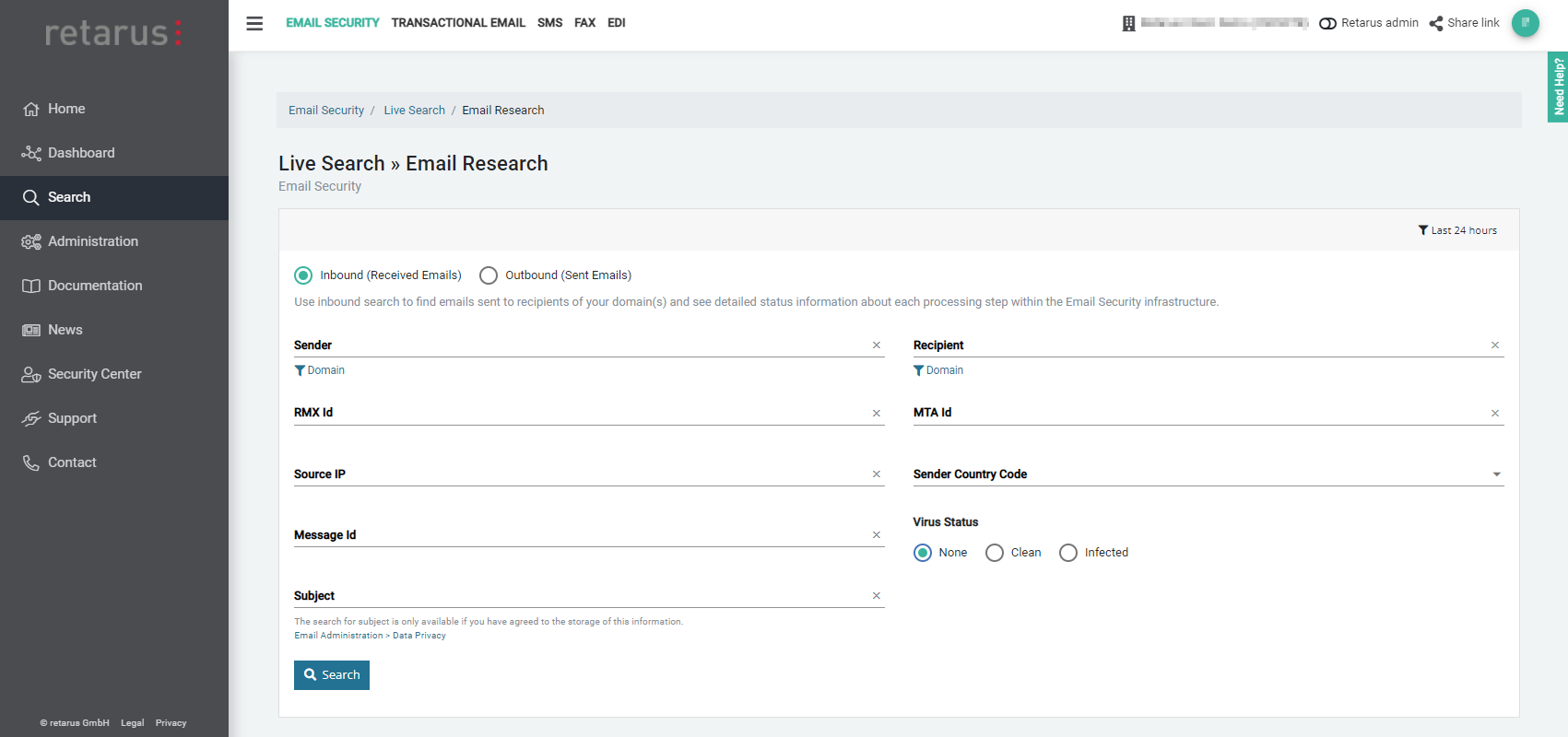Image resolution: width=1568 pixels, height=737 pixels.
Task: Open Sender Domain filter option
Action: click(x=320, y=370)
